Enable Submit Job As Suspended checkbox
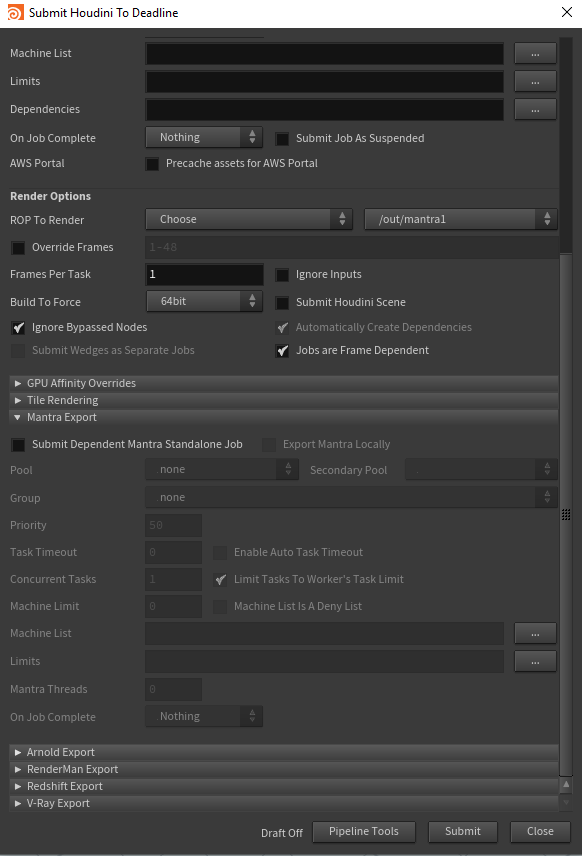This screenshot has width=582, height=856. pos(282,139)
